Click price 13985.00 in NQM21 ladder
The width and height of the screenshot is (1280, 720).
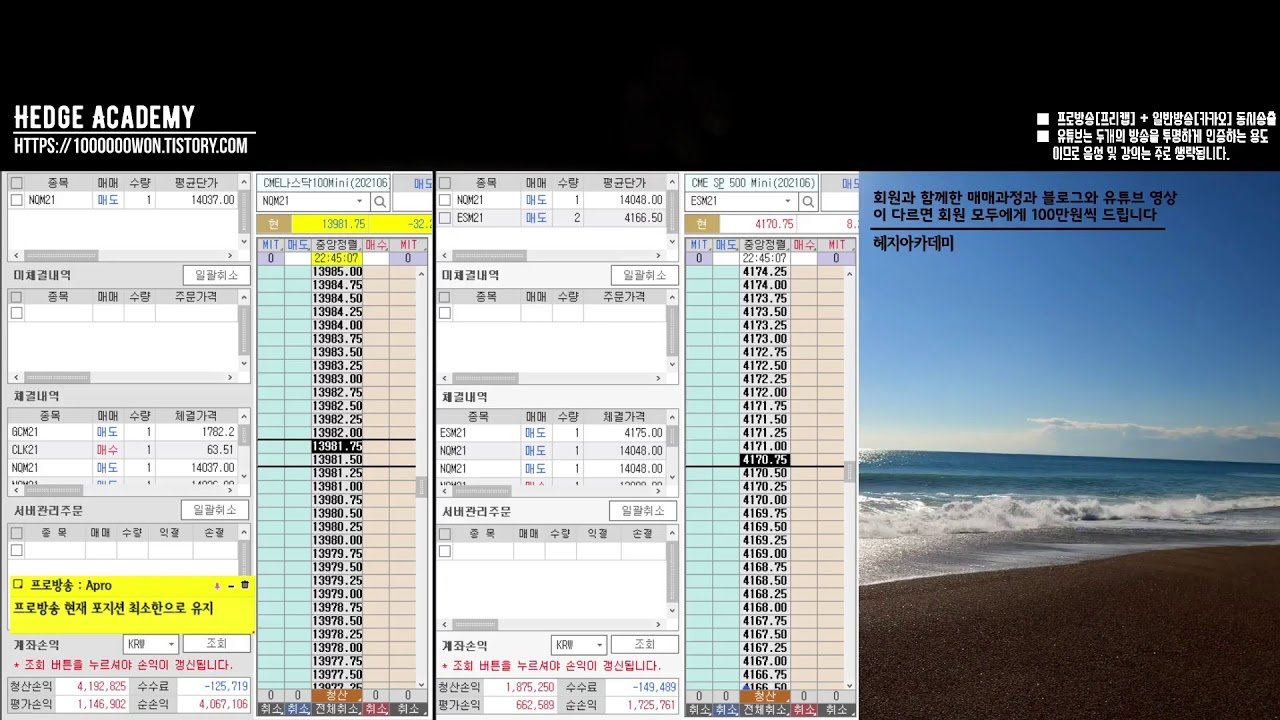(337, 272)
